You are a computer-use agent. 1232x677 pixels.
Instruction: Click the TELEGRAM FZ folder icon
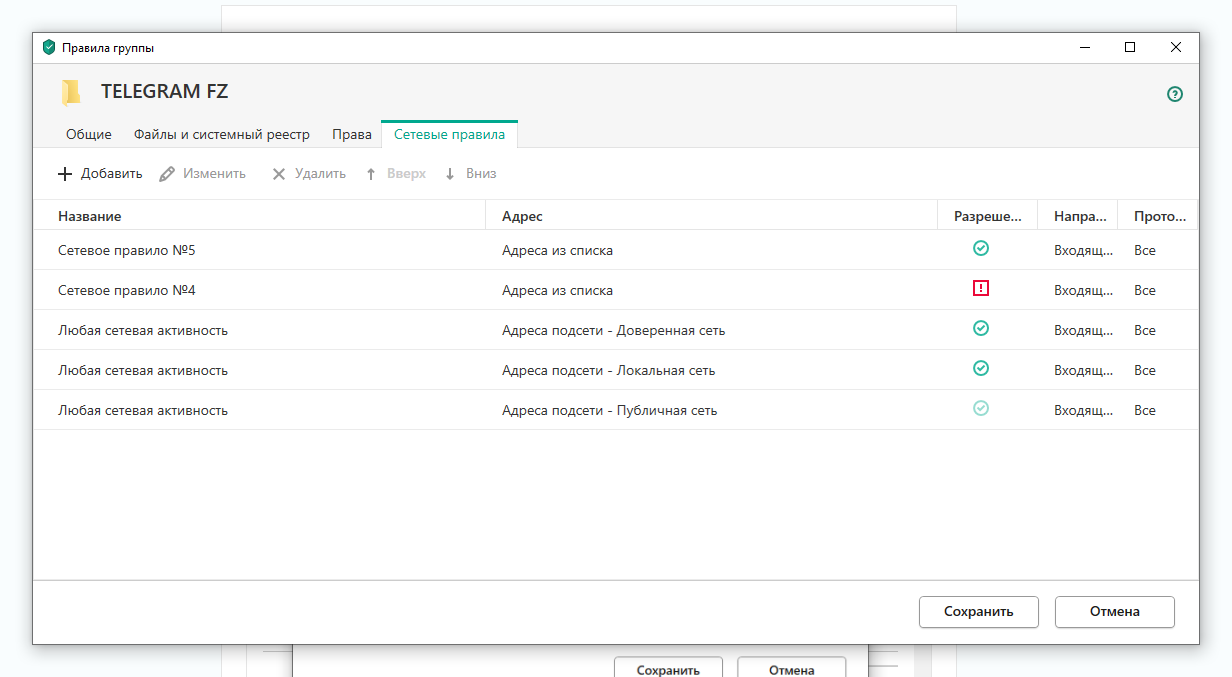click(x=70, y=92)
